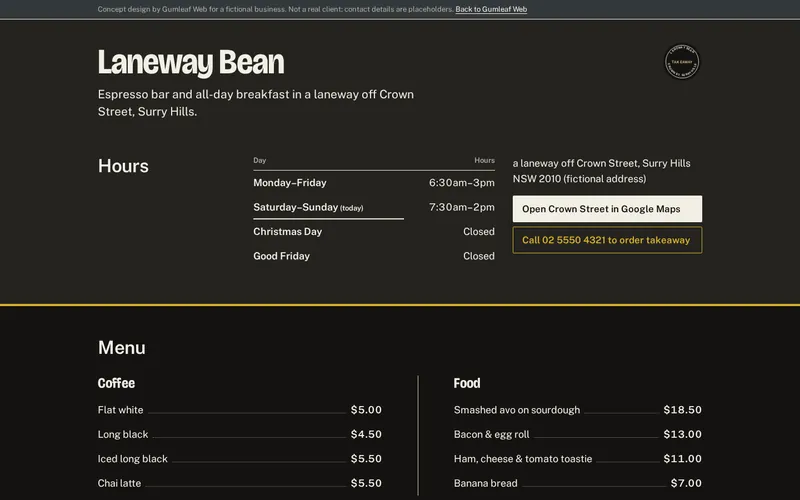Click the Chai latte $5.50 price
Viewport: 800px width, 500px height.
(366, 483)
